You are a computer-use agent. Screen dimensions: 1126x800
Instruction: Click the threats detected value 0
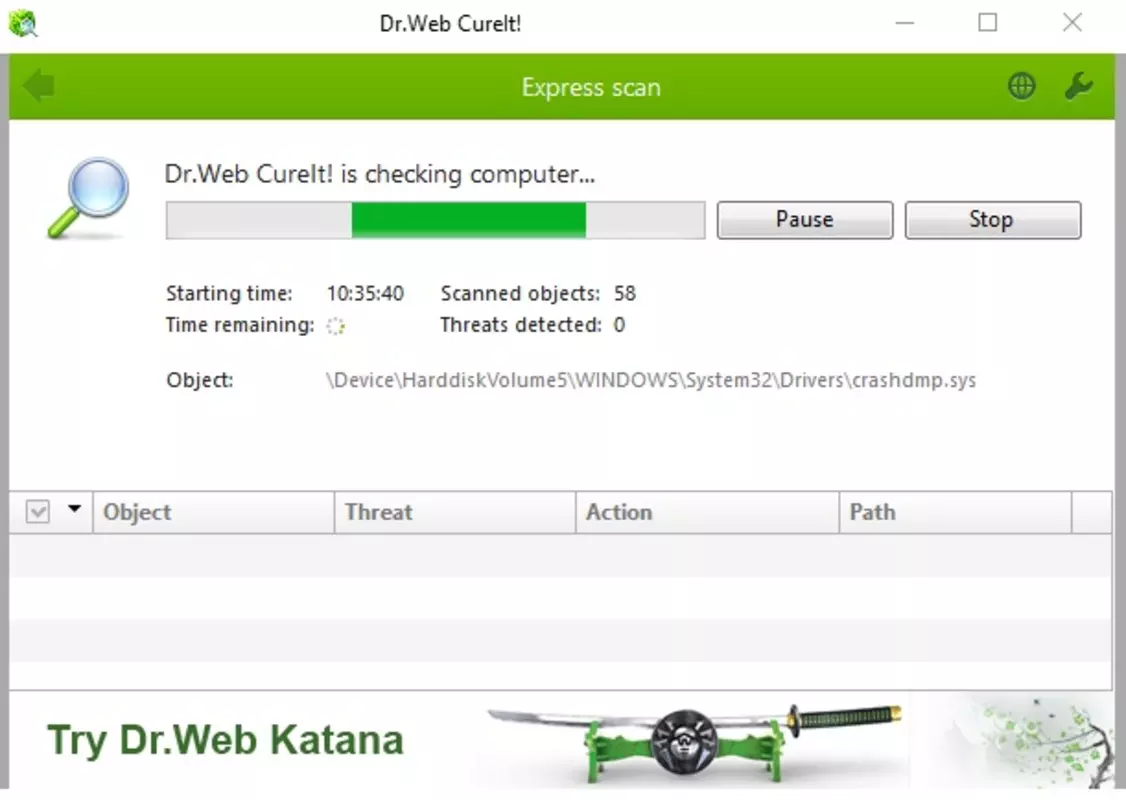[x=619, y=325]
